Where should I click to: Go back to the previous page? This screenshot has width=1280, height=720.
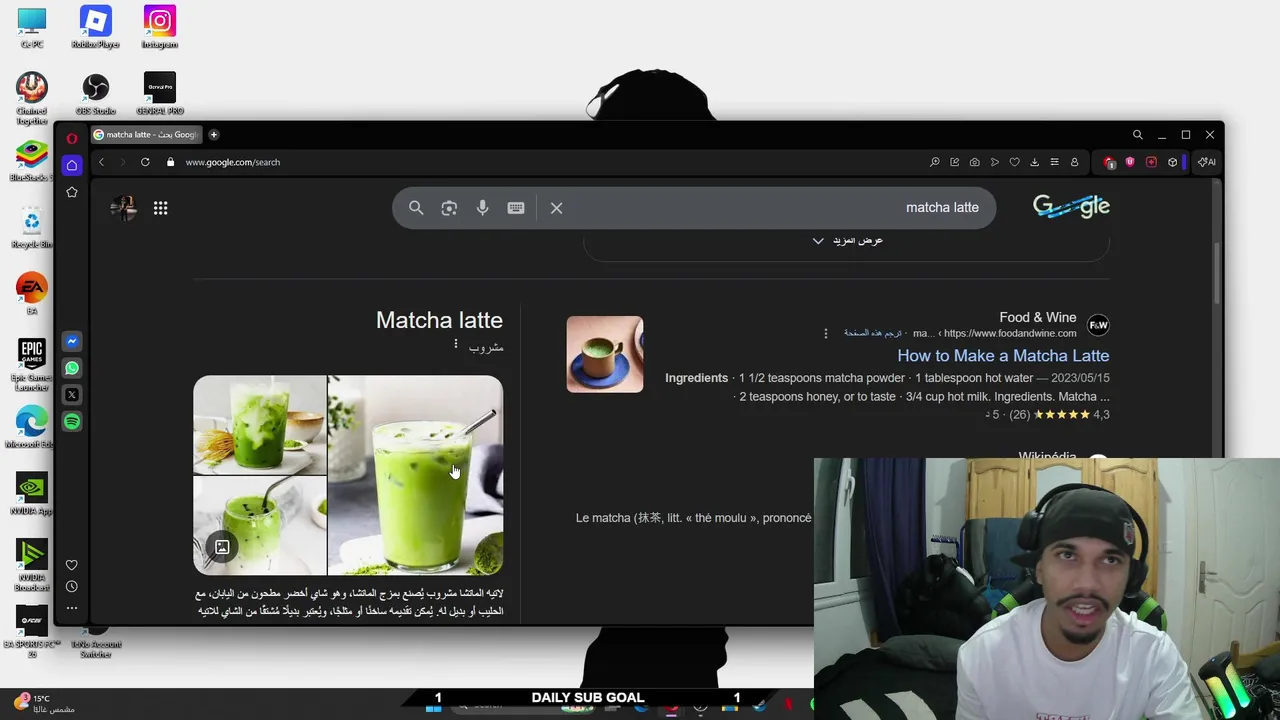click(x=101, y=162)
